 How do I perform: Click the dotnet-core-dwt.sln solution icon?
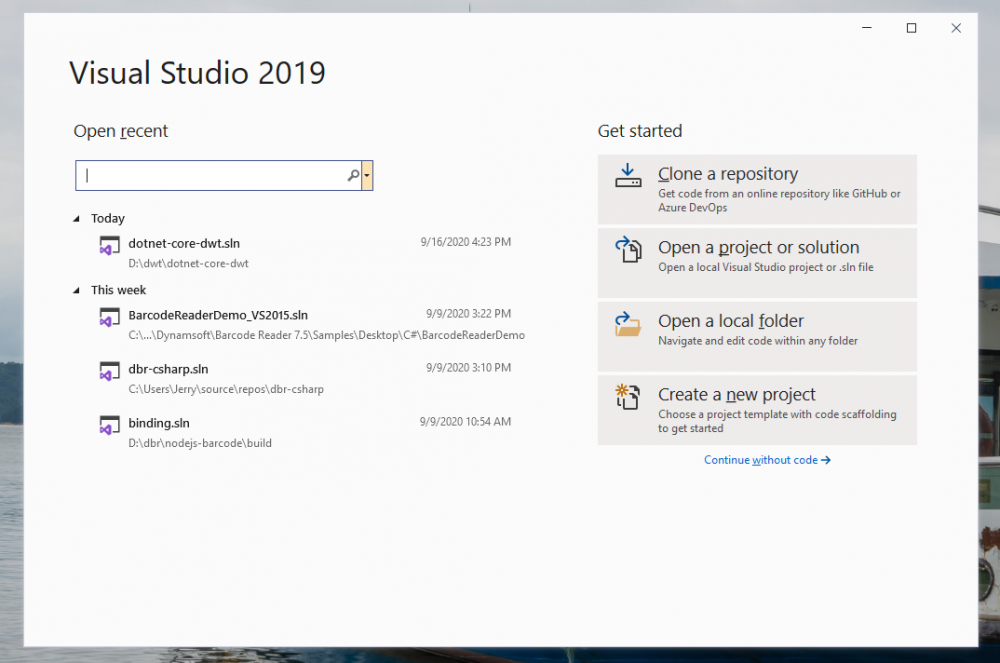click(x=109, y=246)
